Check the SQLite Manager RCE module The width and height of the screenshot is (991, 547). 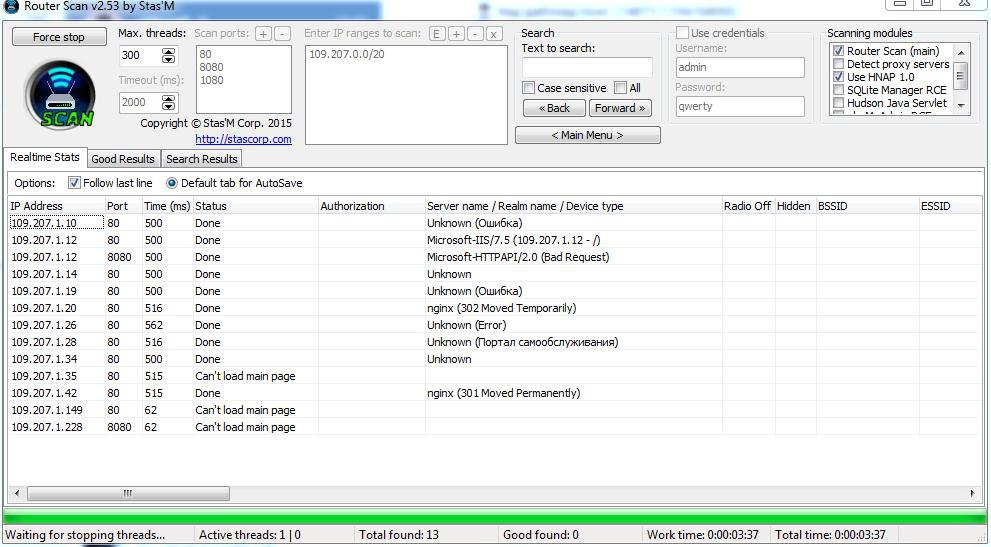pos(839,90)
